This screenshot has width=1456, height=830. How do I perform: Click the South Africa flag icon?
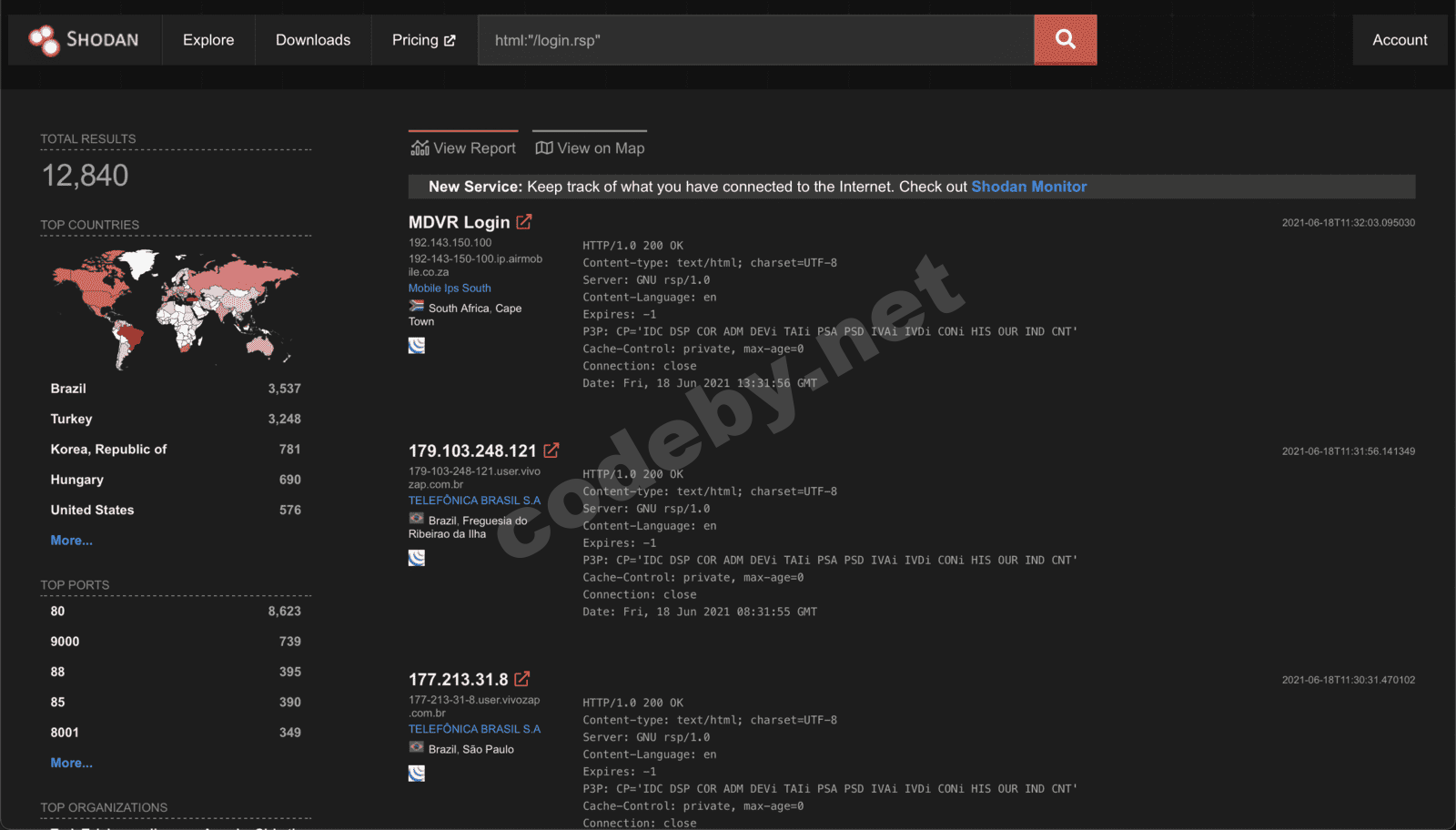(416, 308)
